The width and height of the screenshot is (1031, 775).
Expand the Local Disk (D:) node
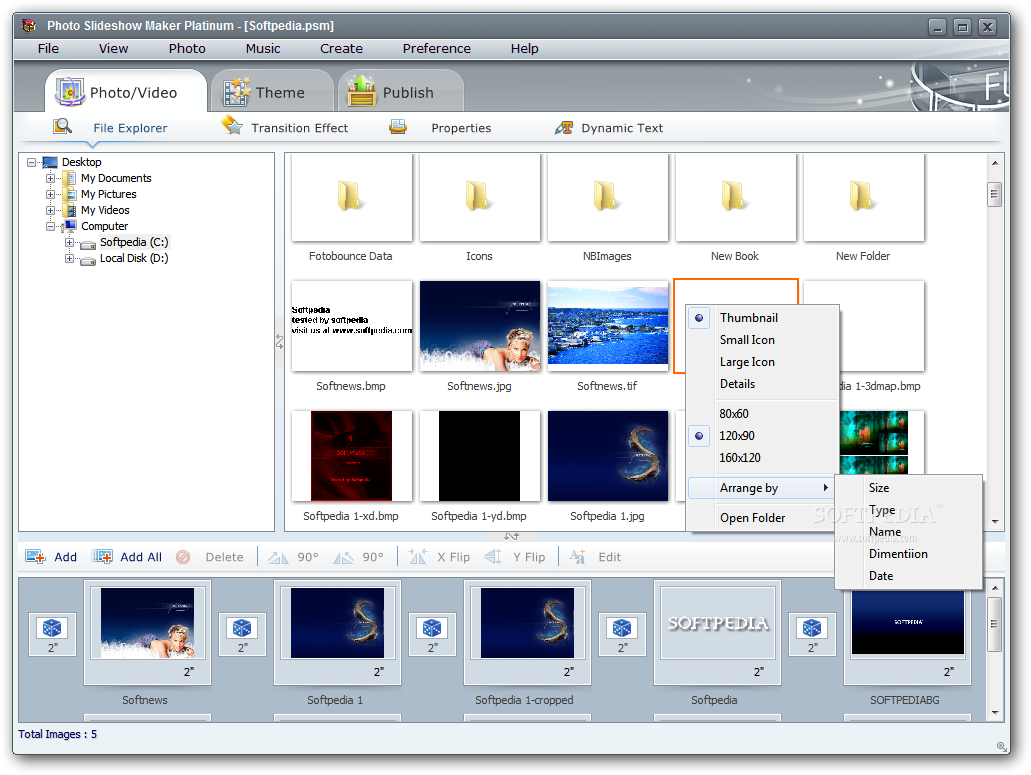[x=70, y=258]
